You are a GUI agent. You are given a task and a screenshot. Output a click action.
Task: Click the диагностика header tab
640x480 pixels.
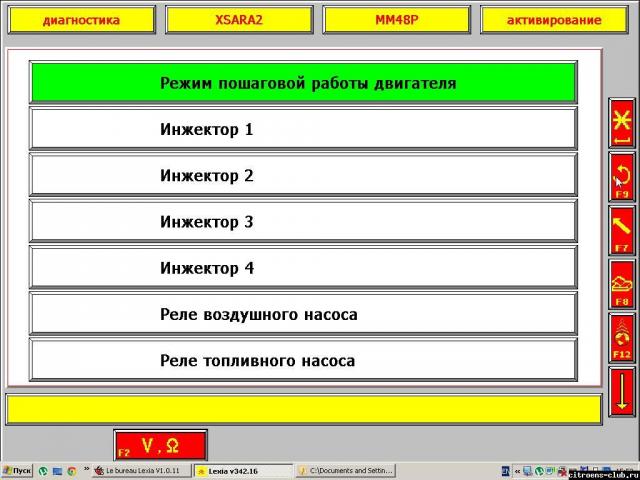pyautogui.click(x=82, y=20)
